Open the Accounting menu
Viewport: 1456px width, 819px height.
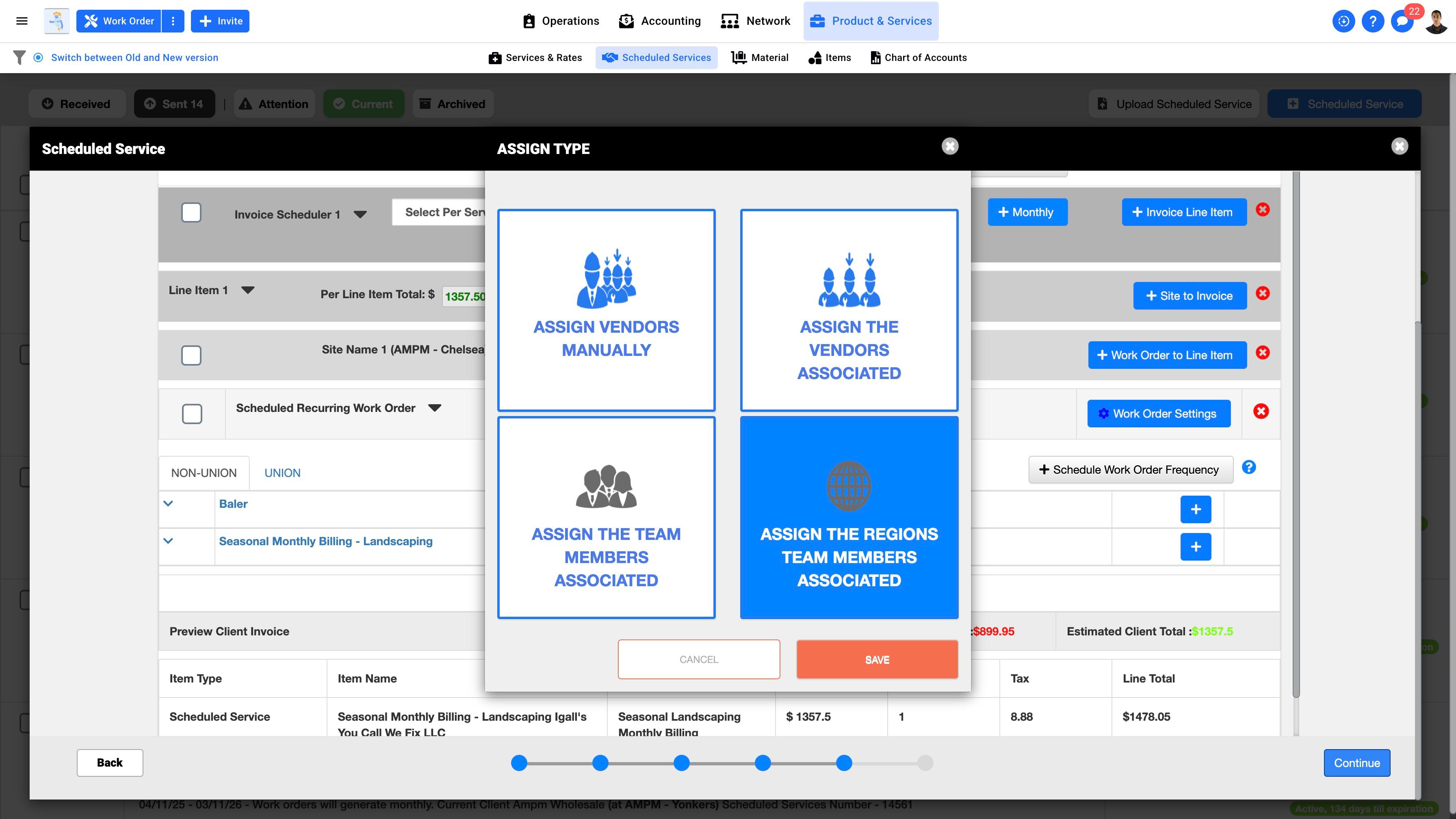coord(660,21)
